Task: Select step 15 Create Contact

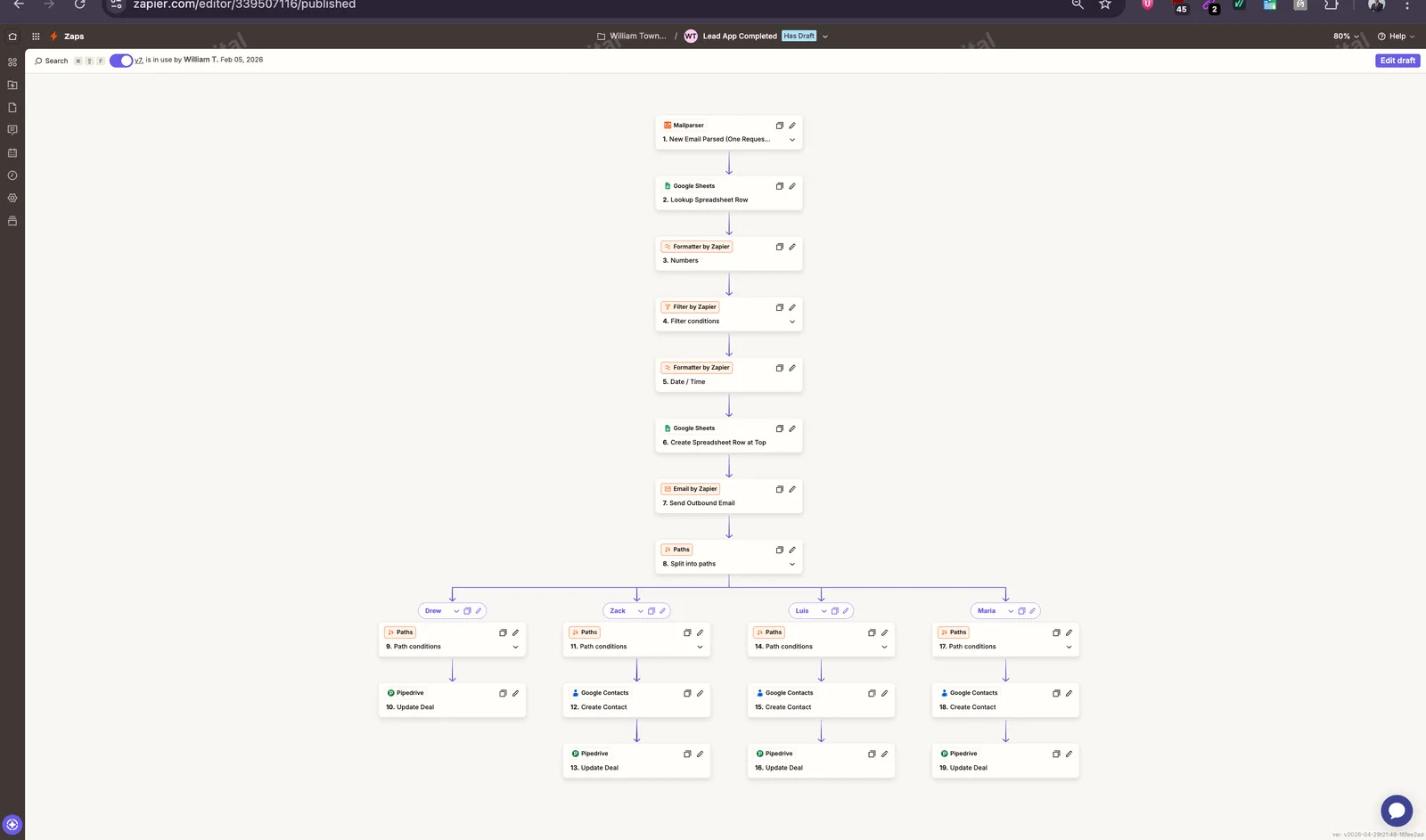Action: coord(821,700)
